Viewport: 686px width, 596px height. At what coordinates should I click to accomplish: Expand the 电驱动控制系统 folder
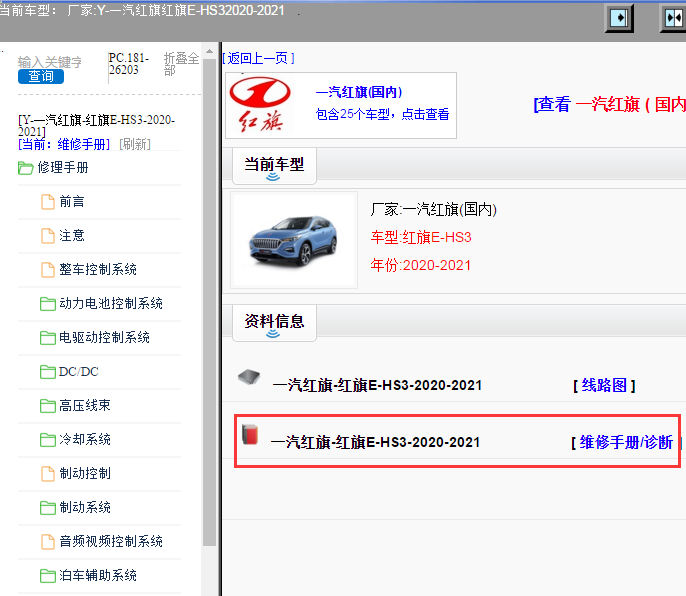pyautogui.click(x=105, y=337)
